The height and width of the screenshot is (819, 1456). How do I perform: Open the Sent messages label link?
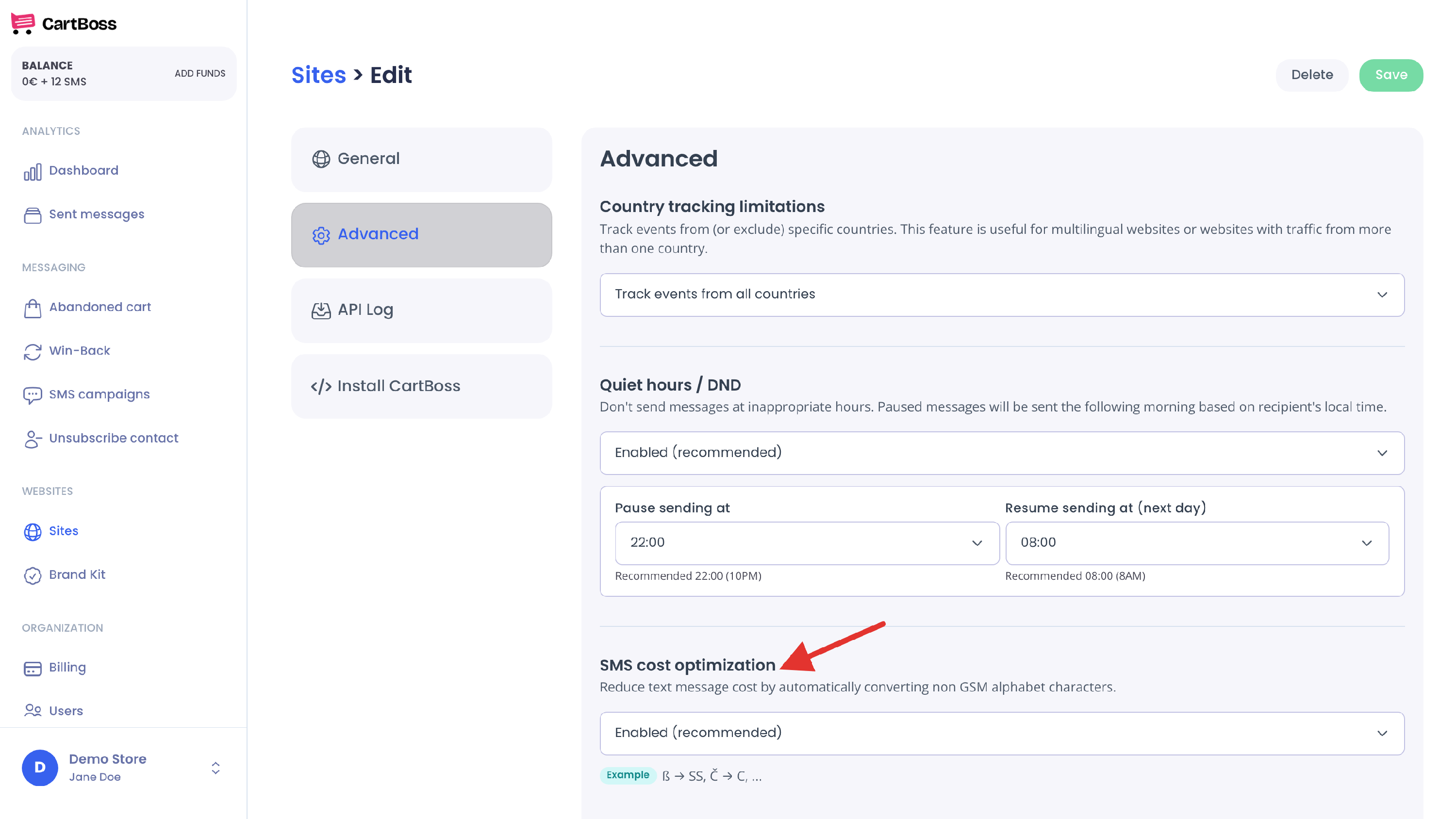pyautogui.click(x=97, y=214)
